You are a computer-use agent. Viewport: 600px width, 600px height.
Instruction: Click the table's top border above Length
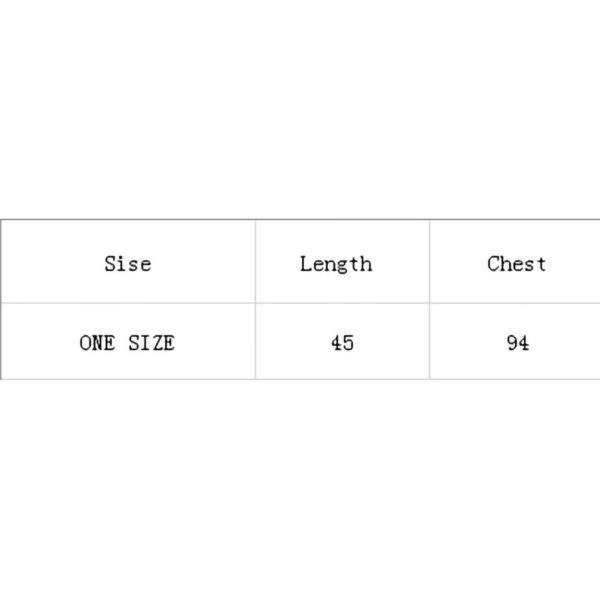(x=342, y=219)
